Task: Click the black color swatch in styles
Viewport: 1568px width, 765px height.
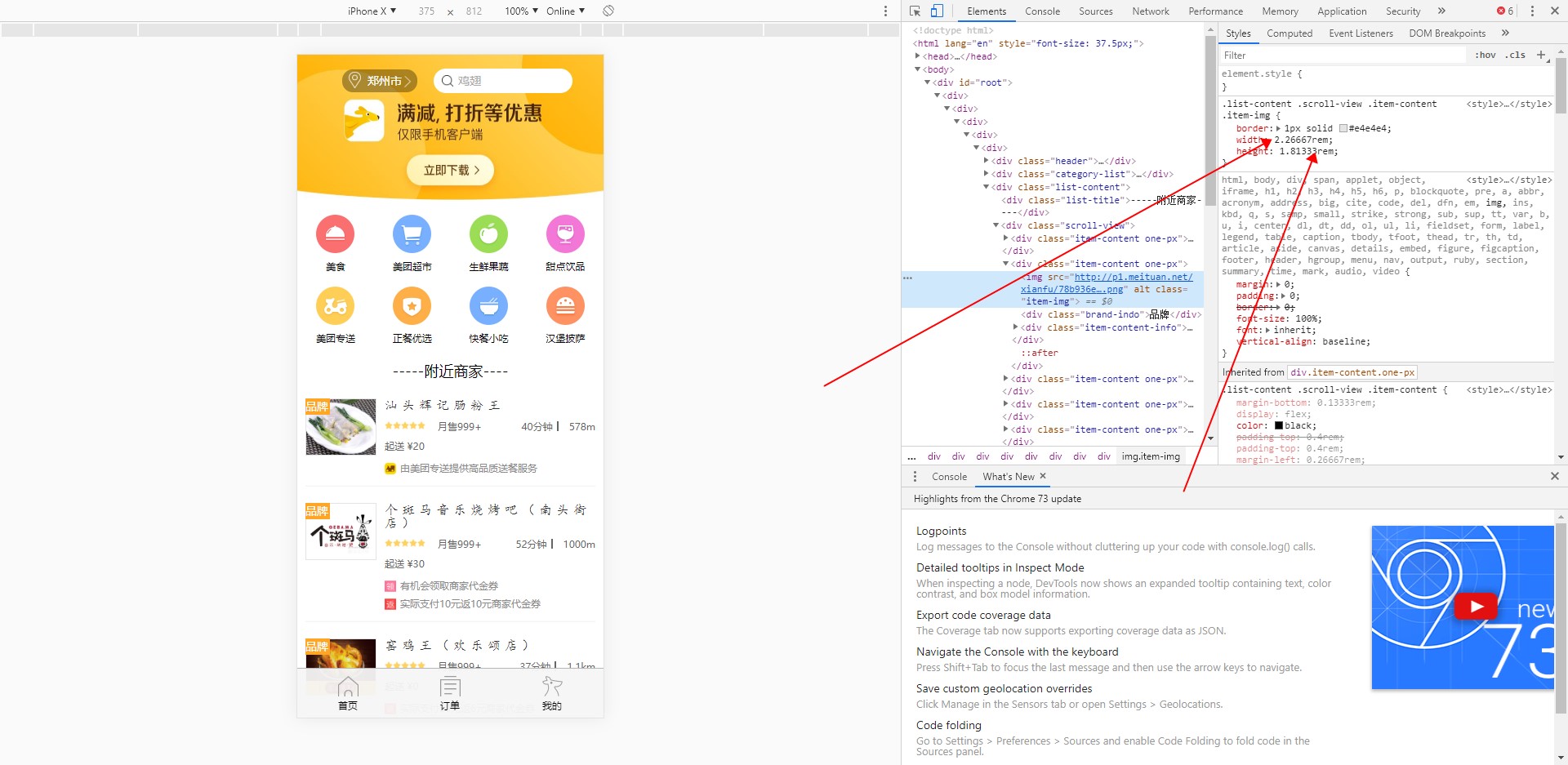Action: pos(1279,425)
